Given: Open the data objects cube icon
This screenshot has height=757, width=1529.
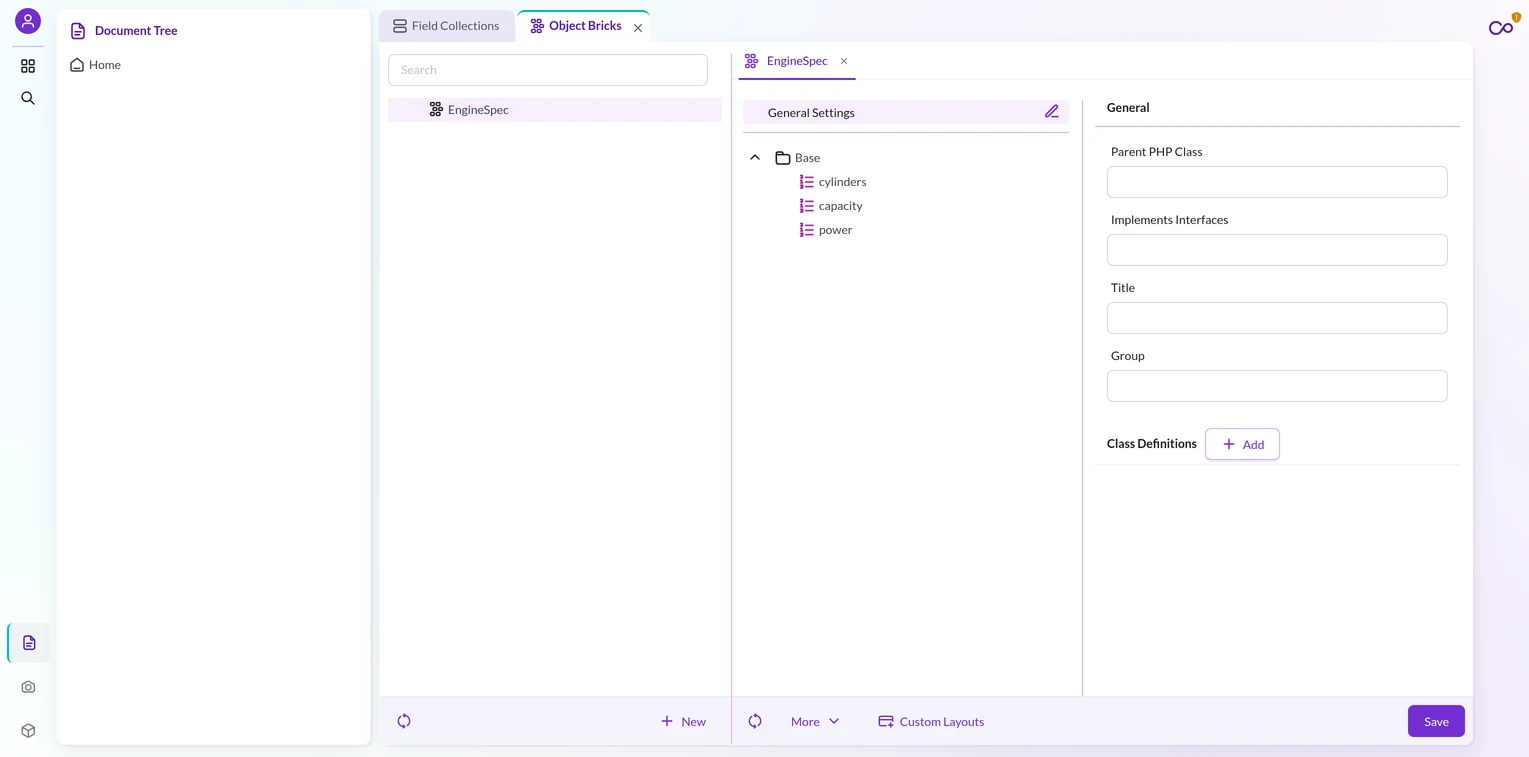Looking at the screenshot, I should [x=28, y=731].
